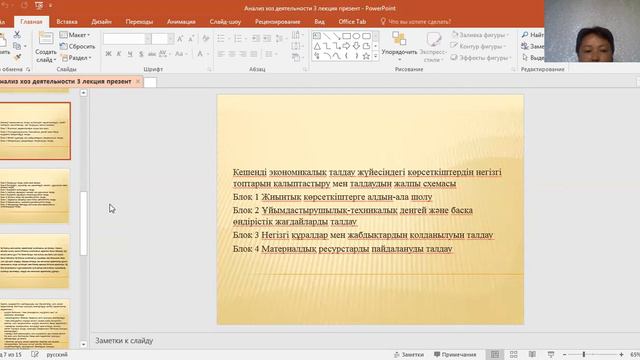
Task: Open the Вставка tab
Action: [67, 22]
